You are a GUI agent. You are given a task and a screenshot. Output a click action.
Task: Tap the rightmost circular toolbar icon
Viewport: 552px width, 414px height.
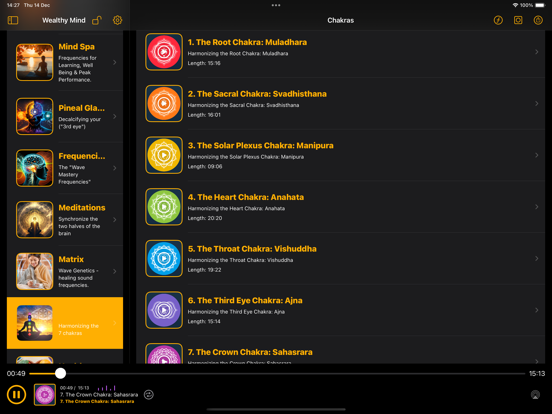(538, 20)
